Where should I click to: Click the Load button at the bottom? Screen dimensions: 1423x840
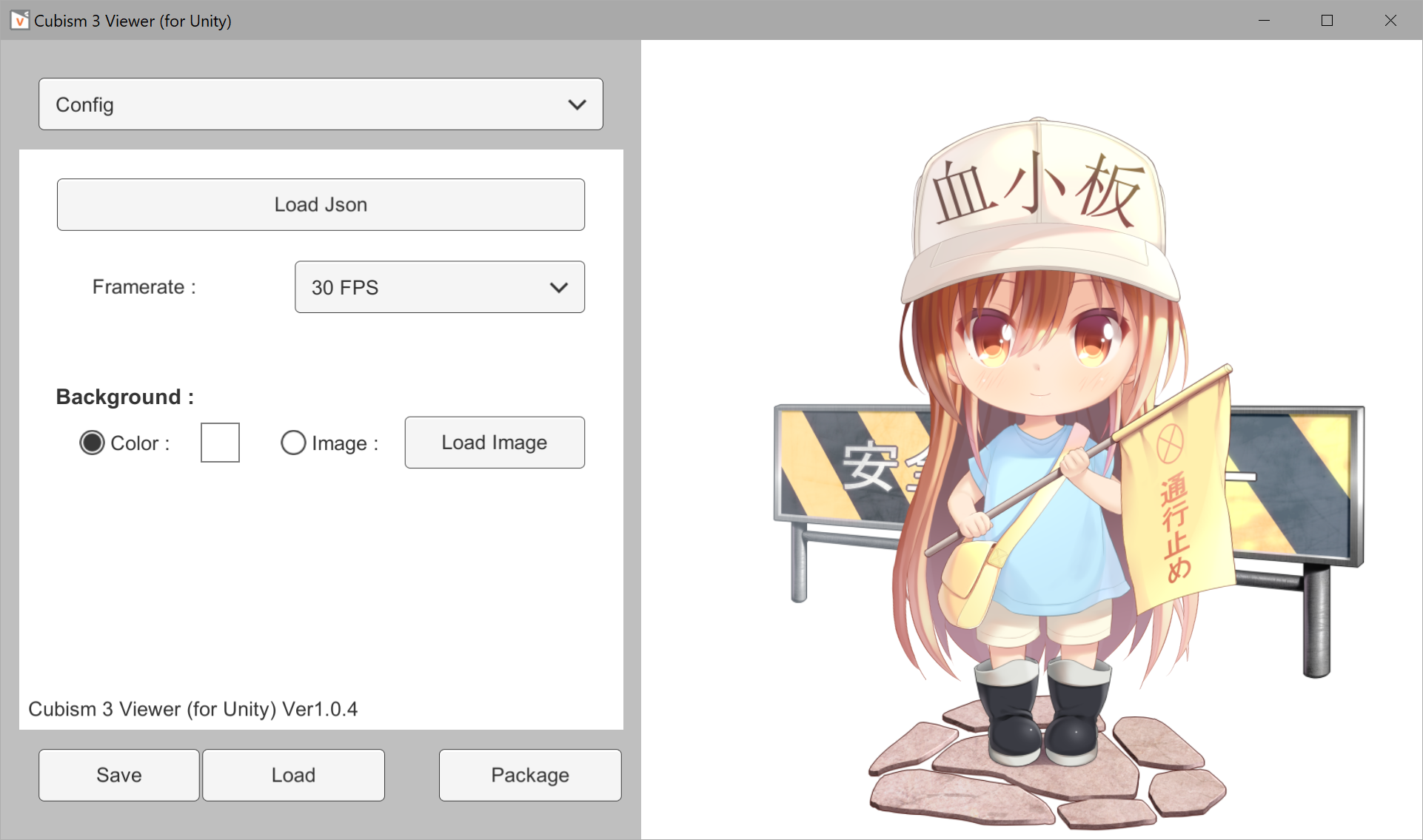tap(293, 775)
